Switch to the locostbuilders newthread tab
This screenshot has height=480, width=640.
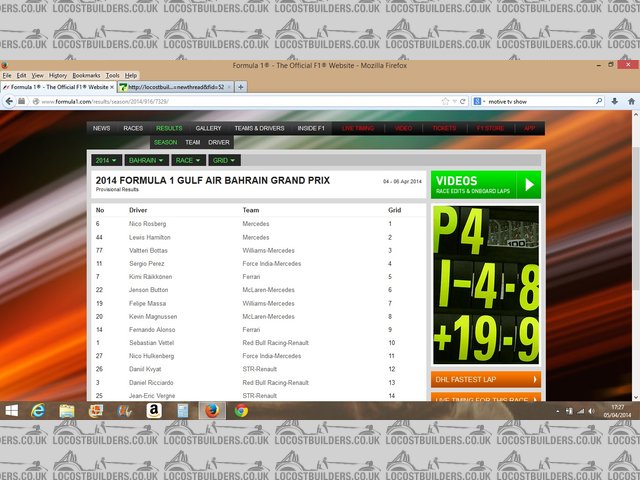click(176, 87)
